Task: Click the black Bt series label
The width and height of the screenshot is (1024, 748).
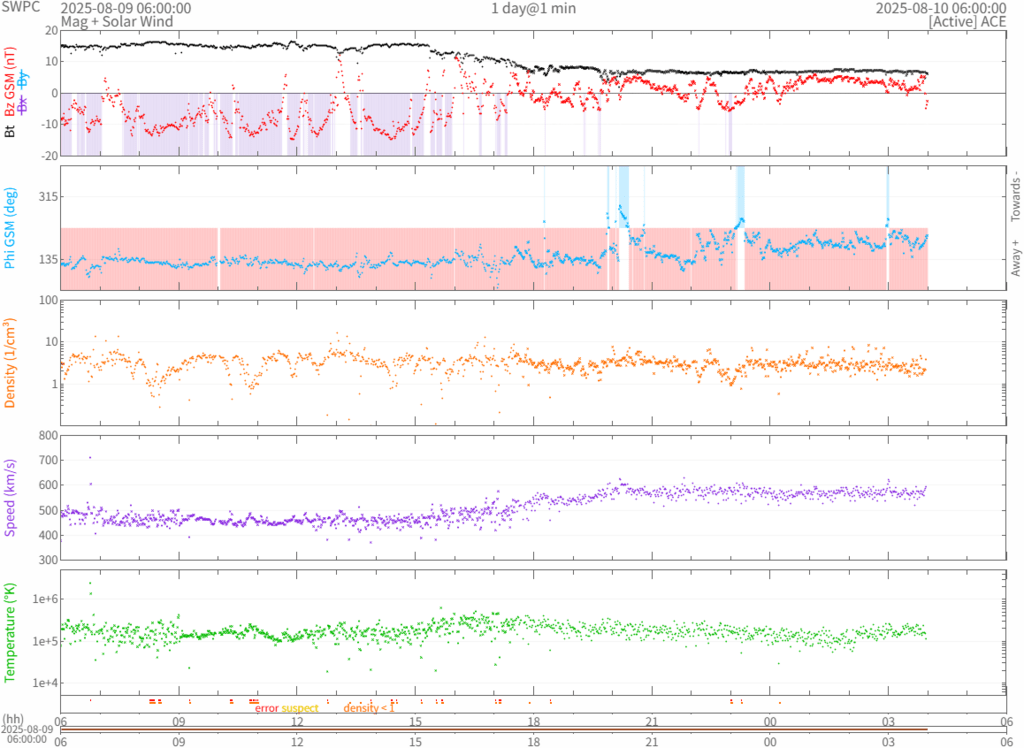Action: [12, 130]
